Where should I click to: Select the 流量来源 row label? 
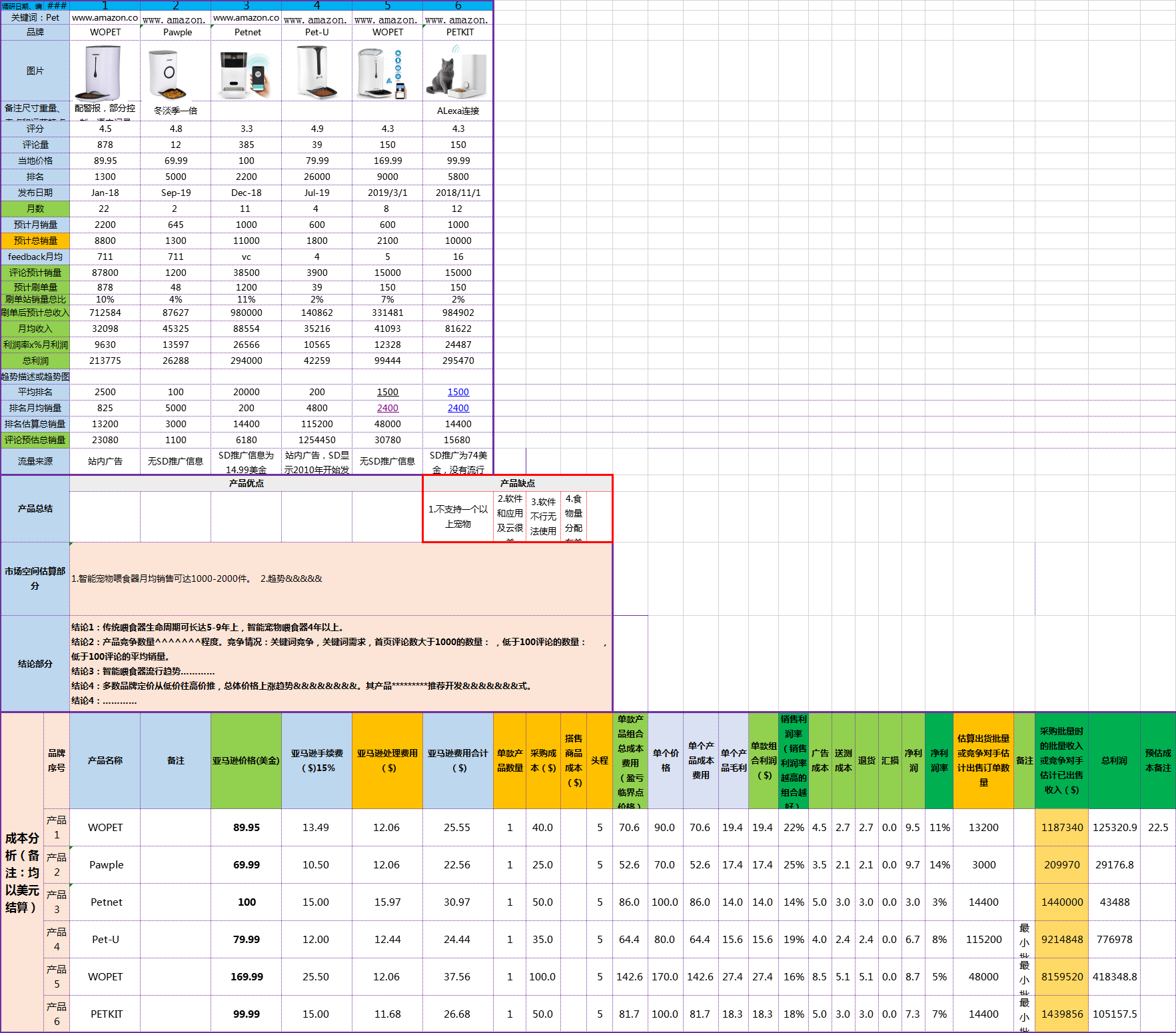coord(35,461)
